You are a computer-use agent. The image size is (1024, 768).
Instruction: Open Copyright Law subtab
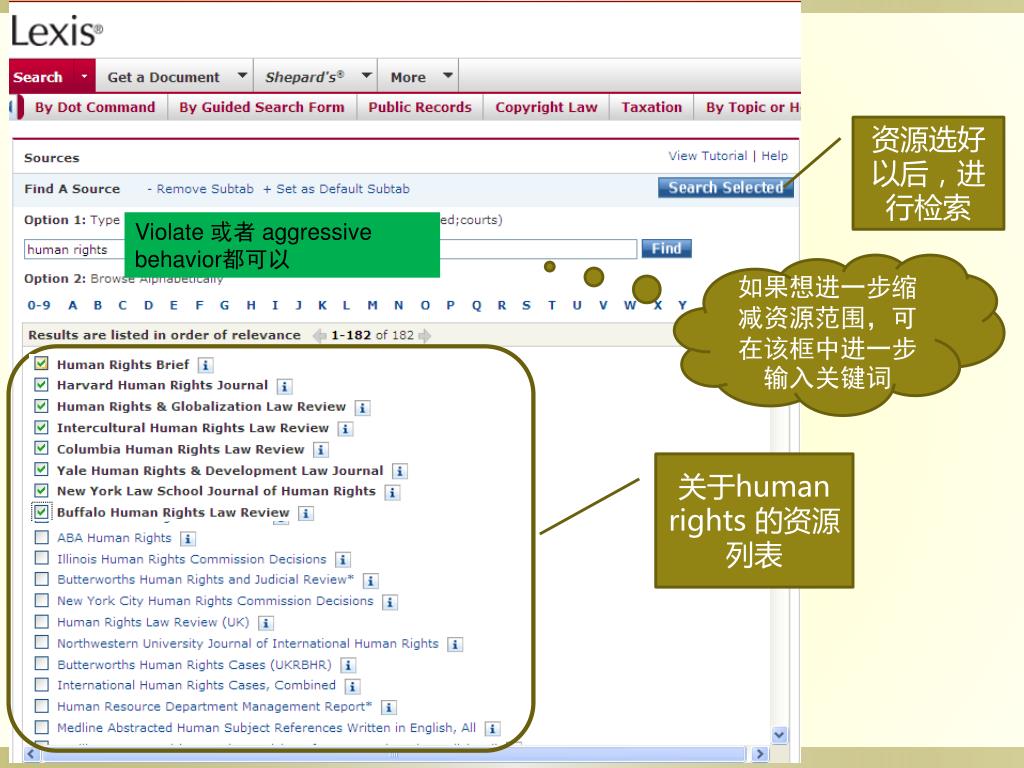546,107
